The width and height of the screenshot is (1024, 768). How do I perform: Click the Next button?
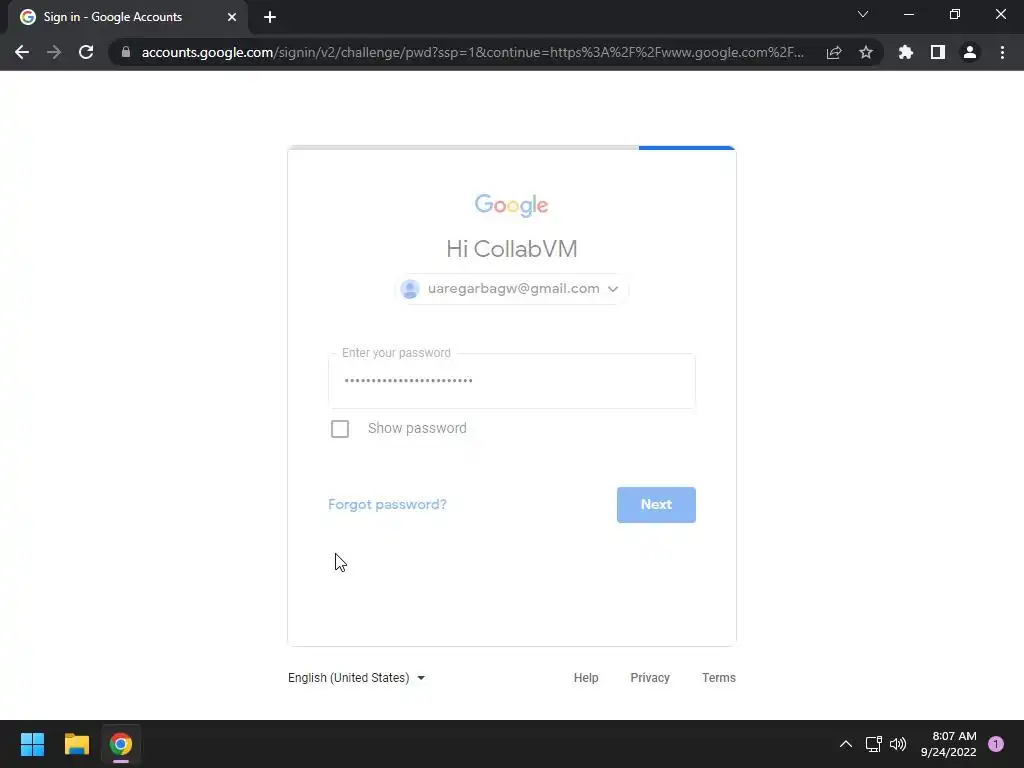(x=656, y=505)
